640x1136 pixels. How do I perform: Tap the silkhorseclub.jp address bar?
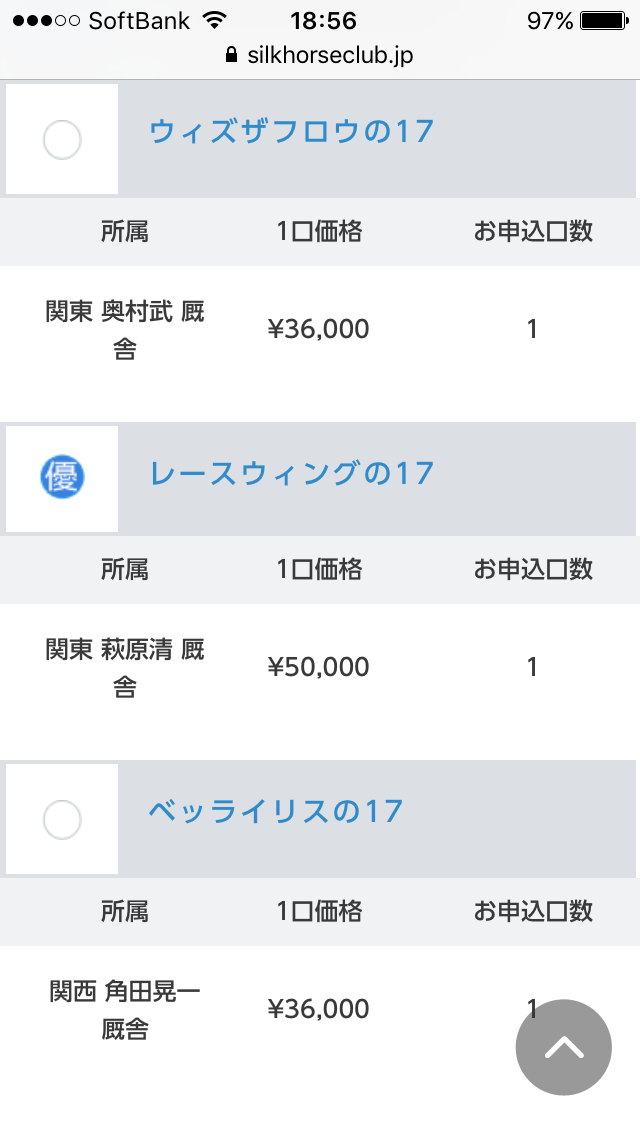[x=330, y=56]
